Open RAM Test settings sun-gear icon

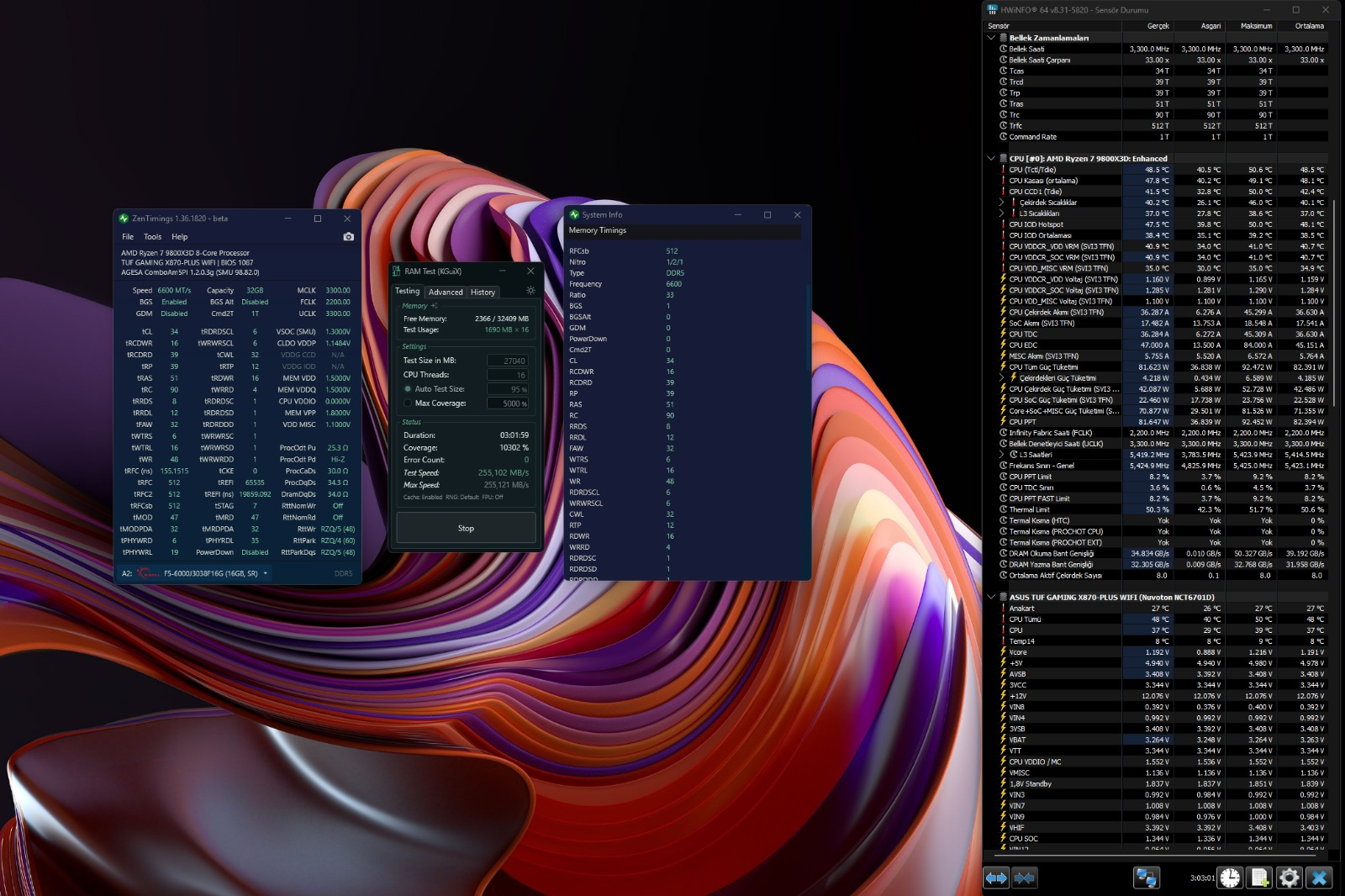[x=530, y=291]
